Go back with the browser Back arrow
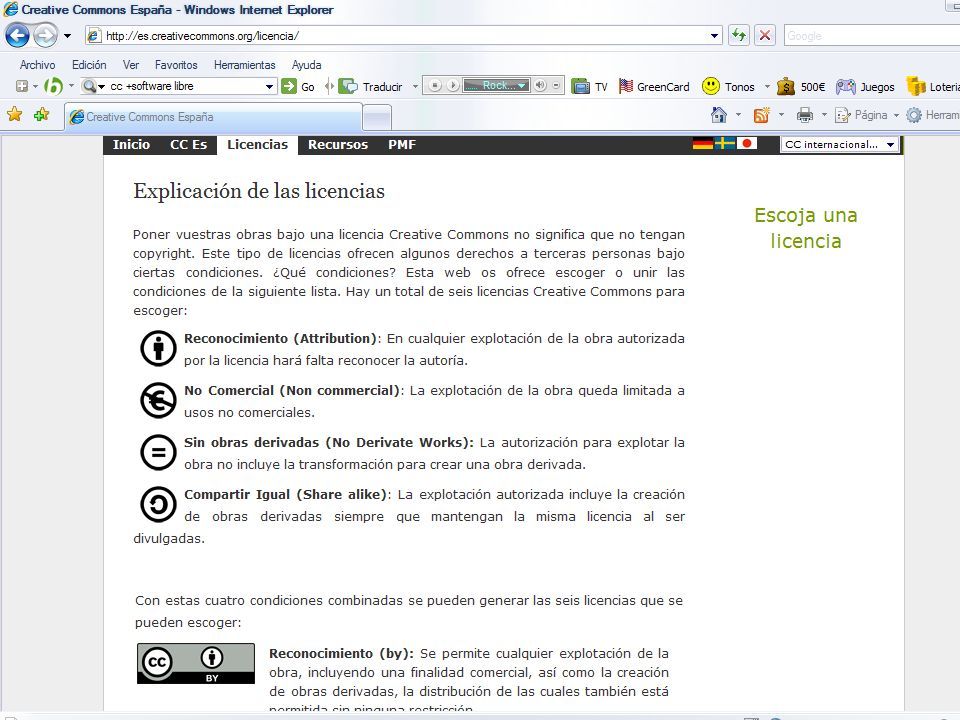 pos(17,36)
